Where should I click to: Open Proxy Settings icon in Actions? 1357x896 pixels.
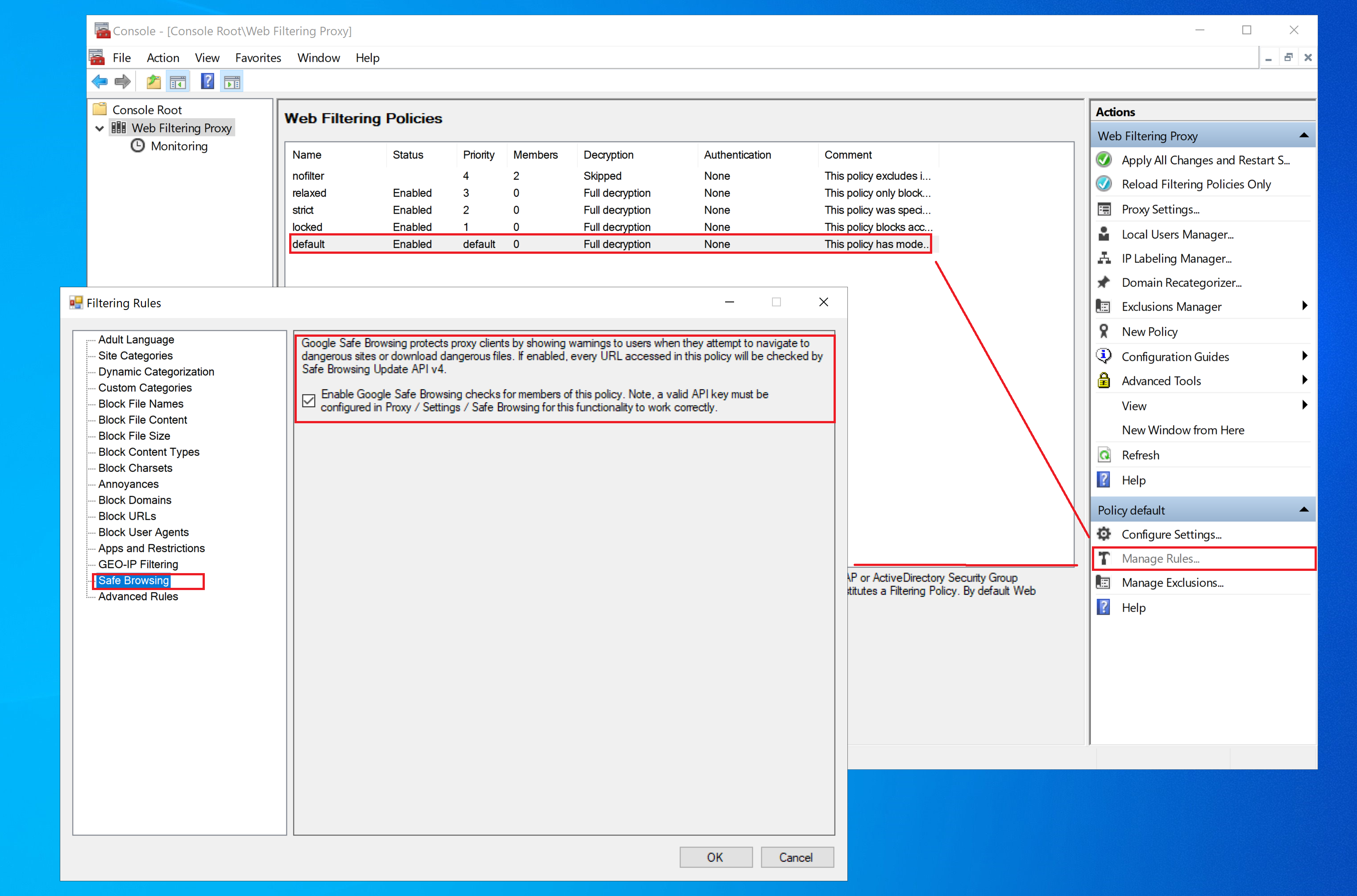coord(1104,209)
